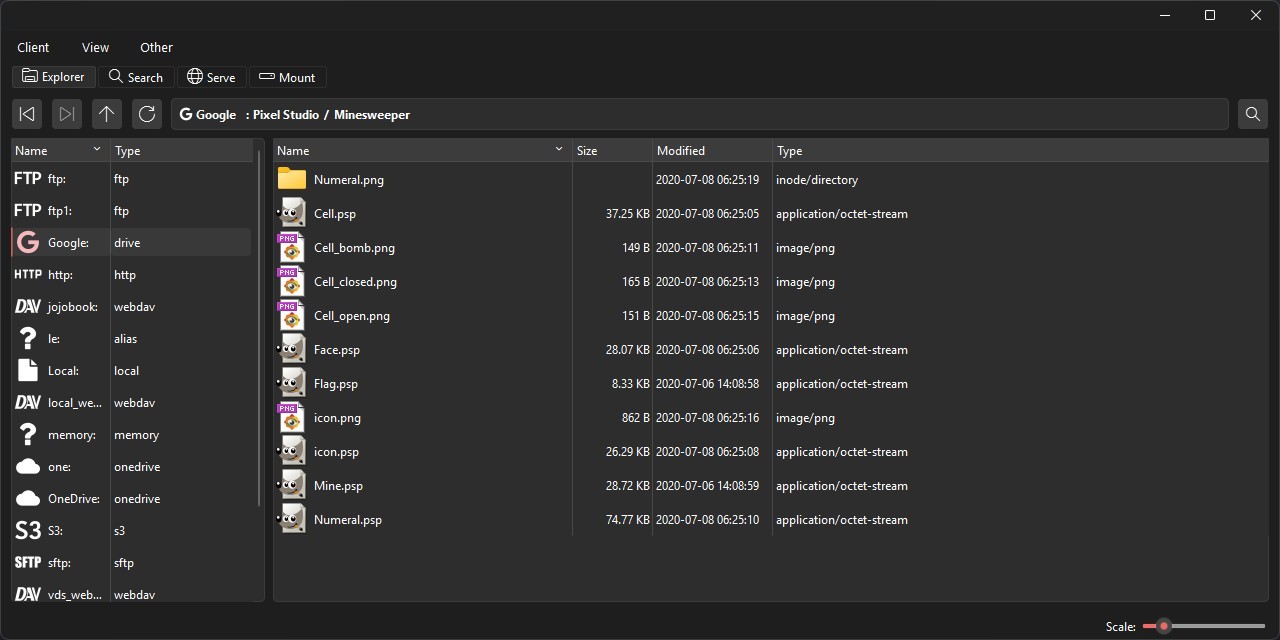The image size is (1280, 640).
Task: Click the 37.25 KB size cell
Action: (x=628, y=214)
